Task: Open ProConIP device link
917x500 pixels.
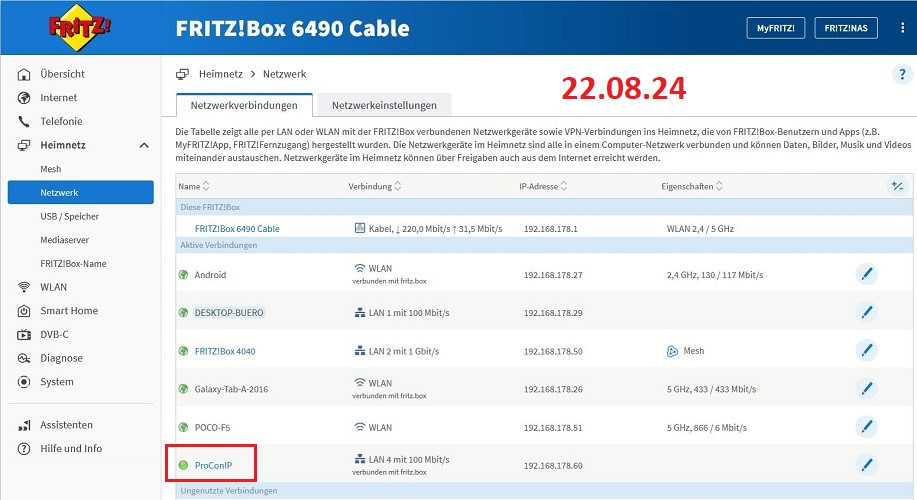Action: tap(213, 465)
